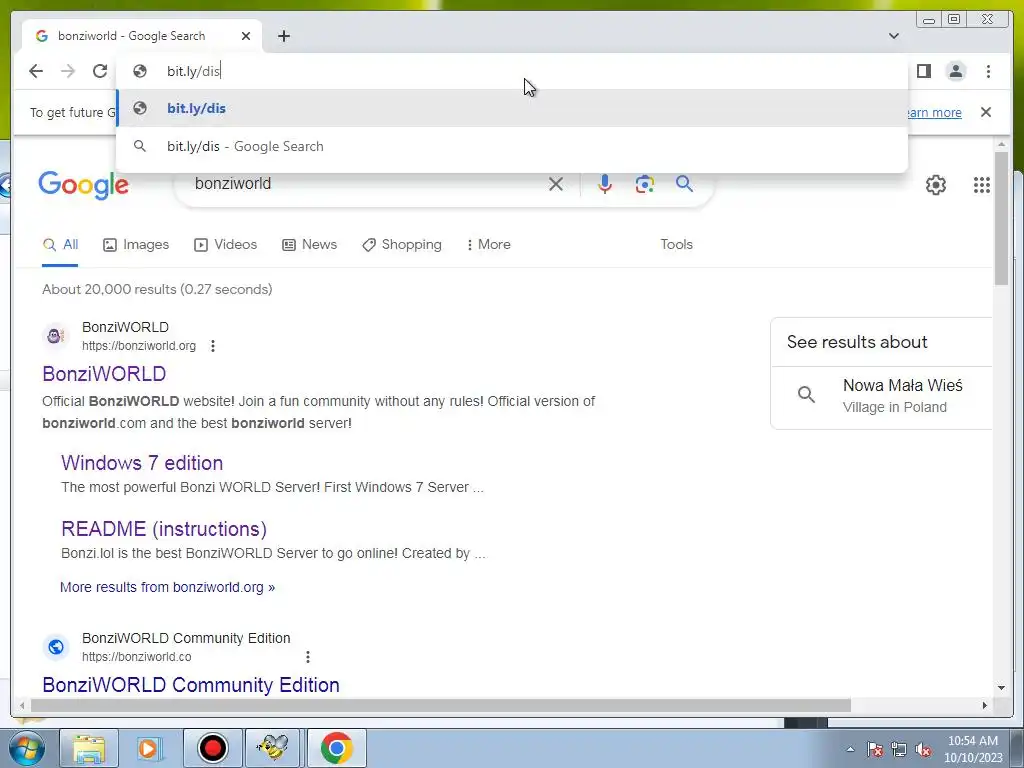The image size is (1024, 768).
Task: Select the All results tab
Action: [x=60, y=245]
